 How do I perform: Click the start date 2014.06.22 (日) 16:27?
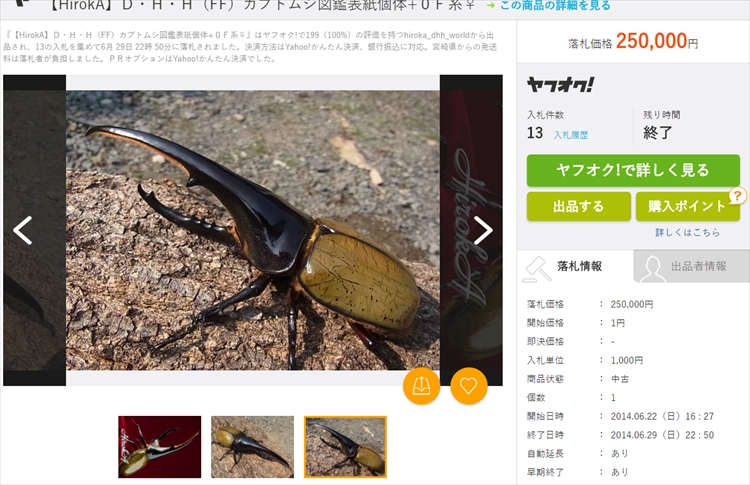click(x=662, y=416)
